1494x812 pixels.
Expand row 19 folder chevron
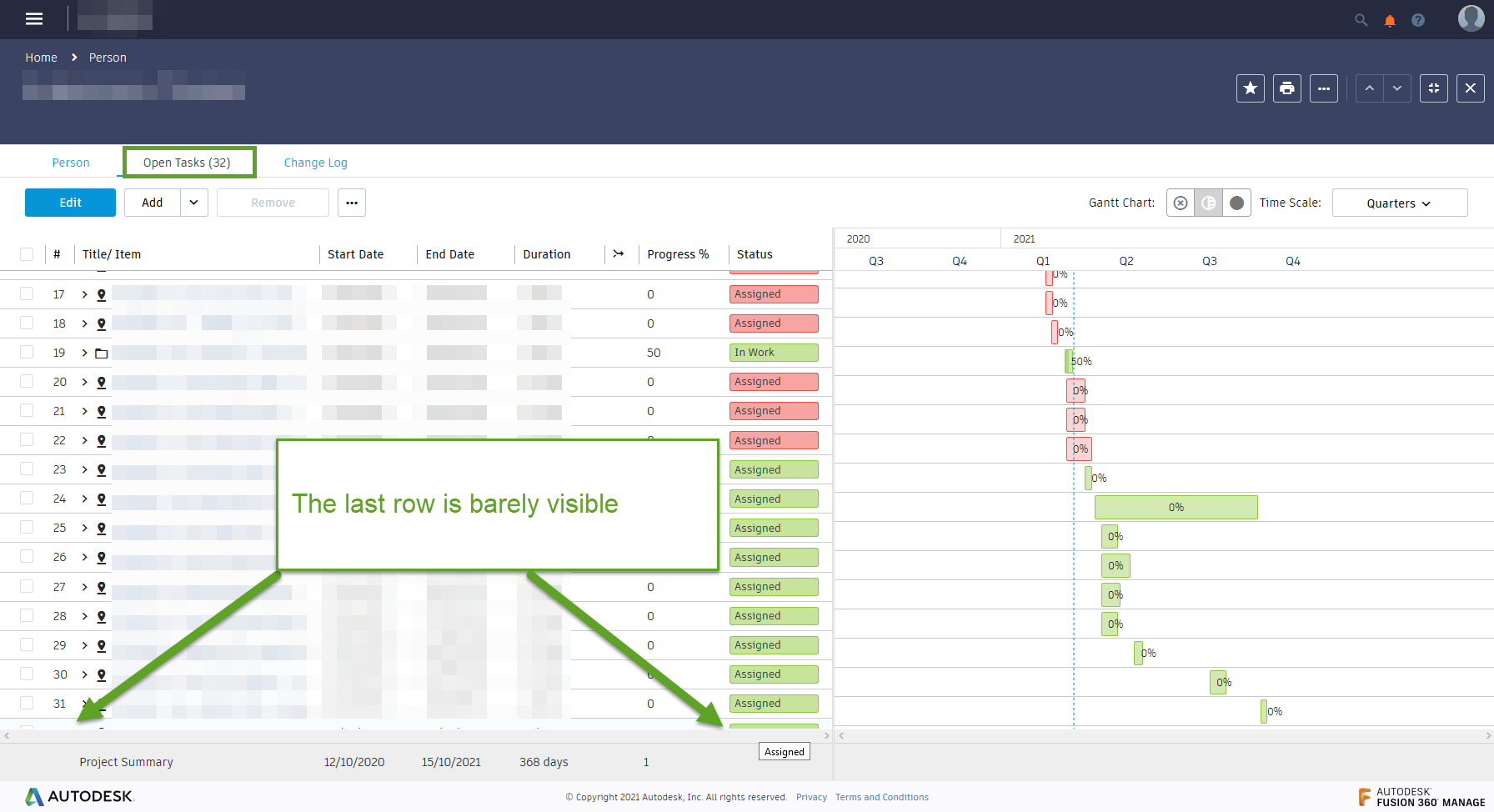(84, 353)
